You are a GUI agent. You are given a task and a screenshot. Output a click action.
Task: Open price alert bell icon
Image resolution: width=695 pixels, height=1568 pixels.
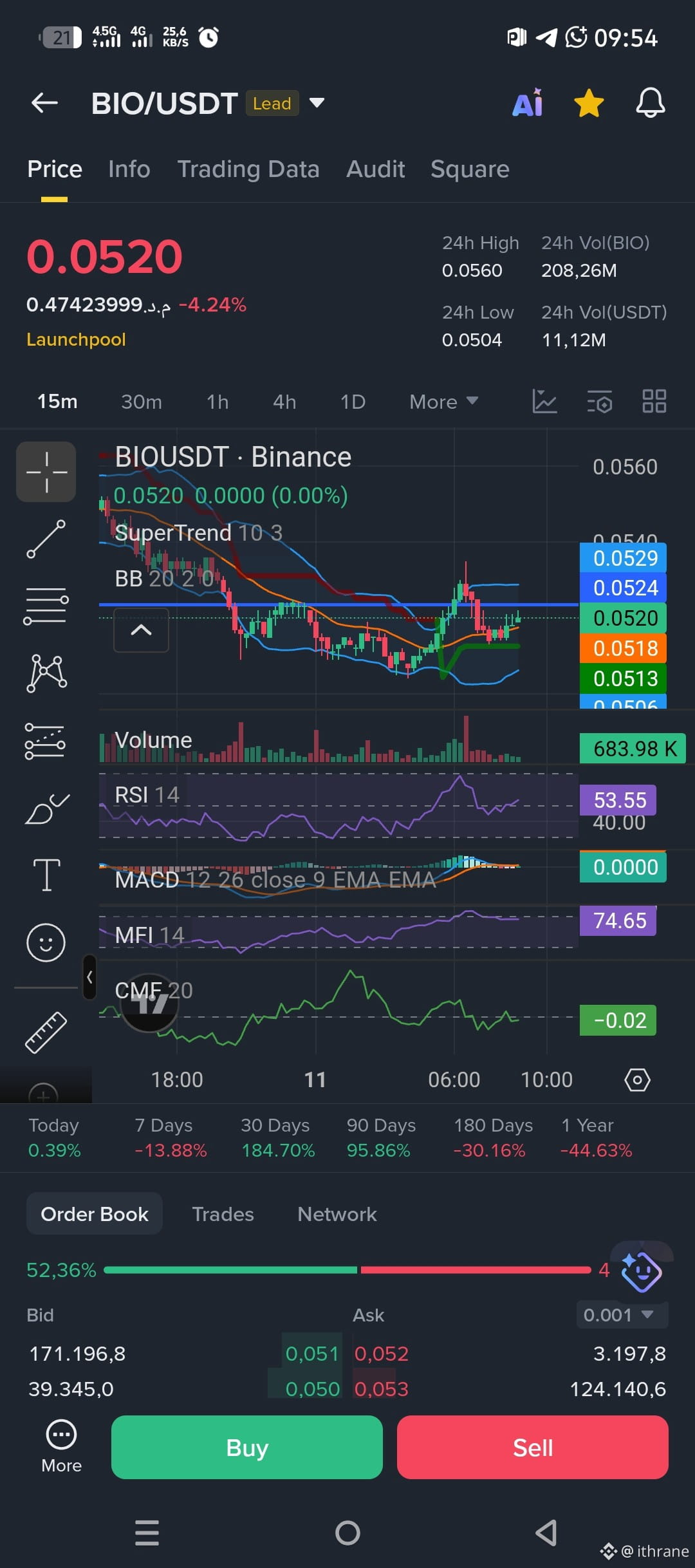coord(651,103)
